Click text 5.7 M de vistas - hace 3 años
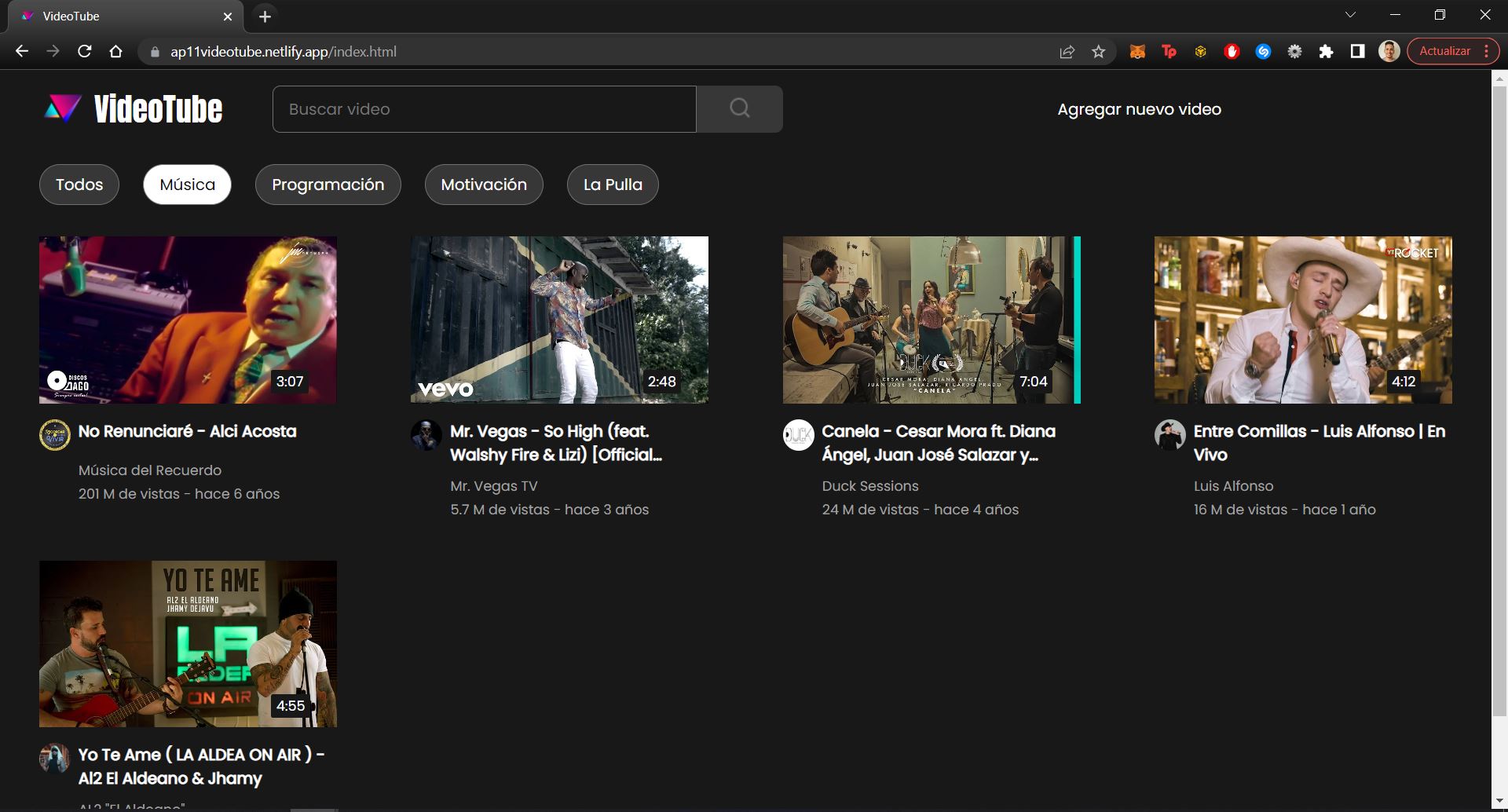 550,510
